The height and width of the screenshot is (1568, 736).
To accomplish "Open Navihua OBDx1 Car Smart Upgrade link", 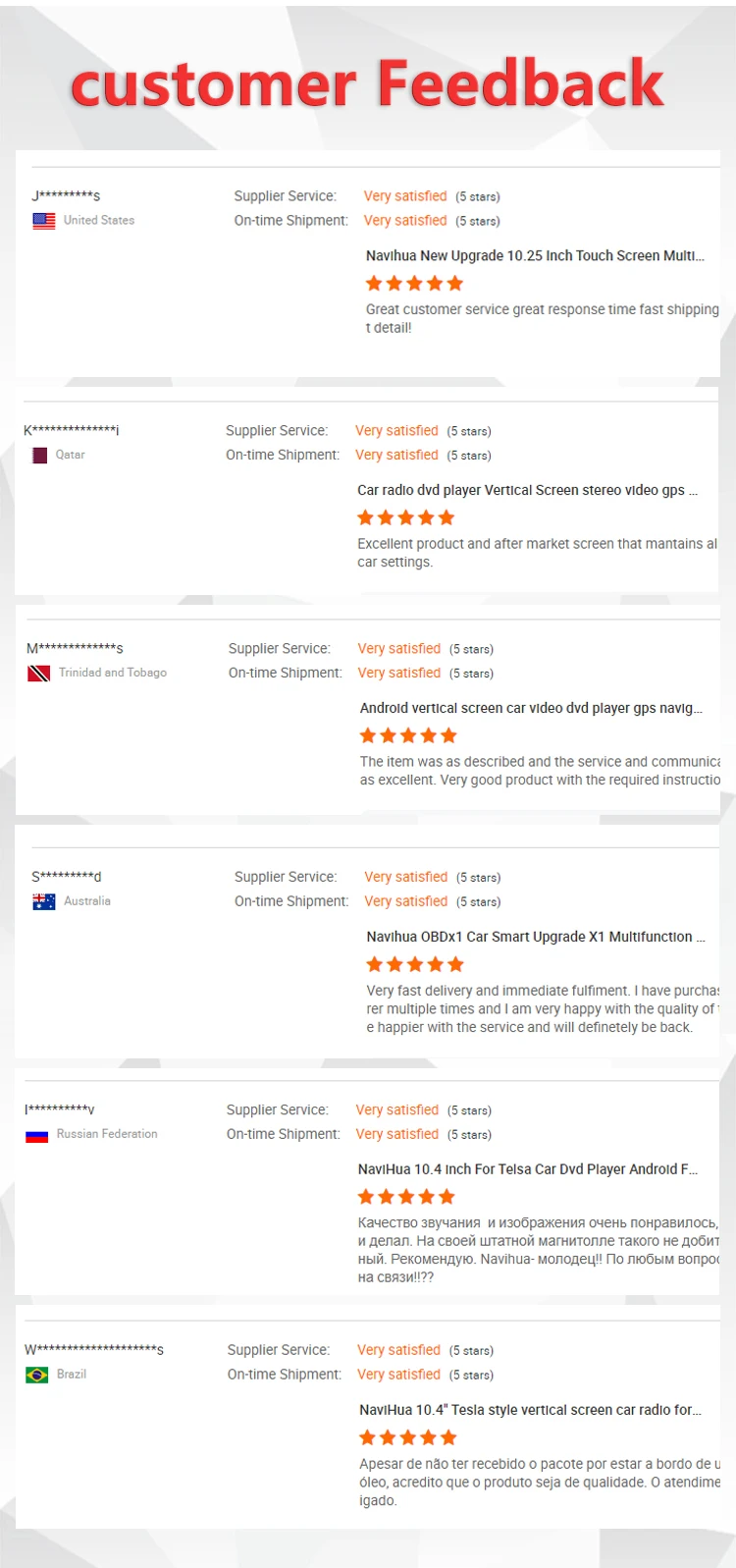I will (x=535, y=938).
